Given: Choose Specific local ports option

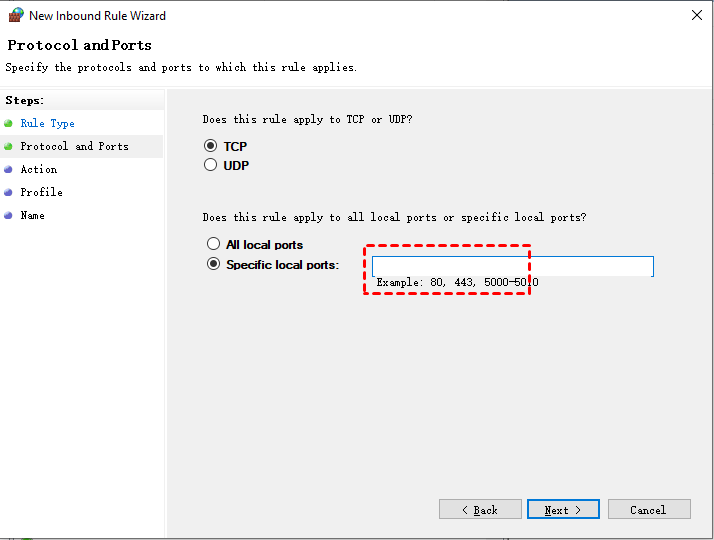Looking at the screenshot, I should pyautogui.click(x=213, y=265).
